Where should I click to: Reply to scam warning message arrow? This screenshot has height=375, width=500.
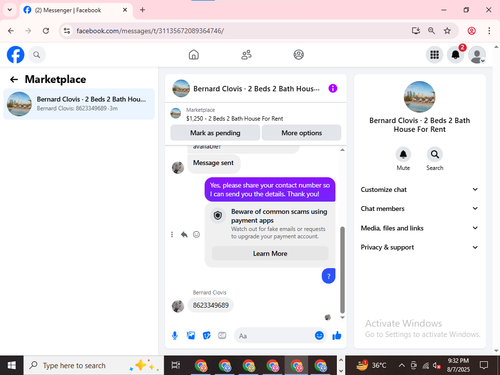pyautogui.click(x=184, y=235)
